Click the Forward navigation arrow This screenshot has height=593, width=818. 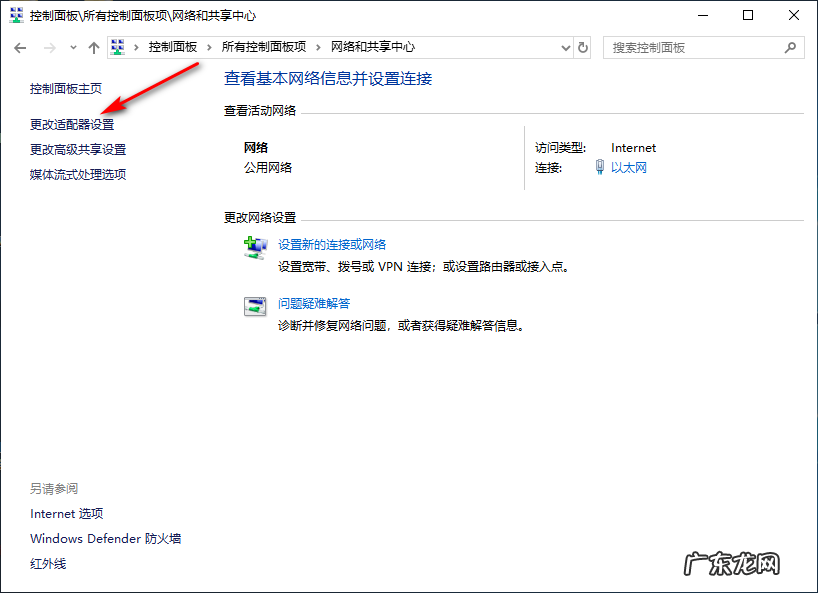point(48,46)
